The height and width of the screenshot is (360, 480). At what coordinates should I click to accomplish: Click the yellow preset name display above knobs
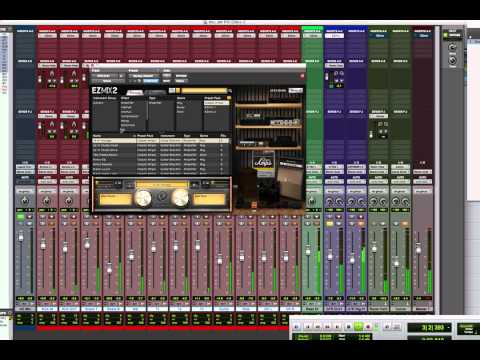[162, 184]
